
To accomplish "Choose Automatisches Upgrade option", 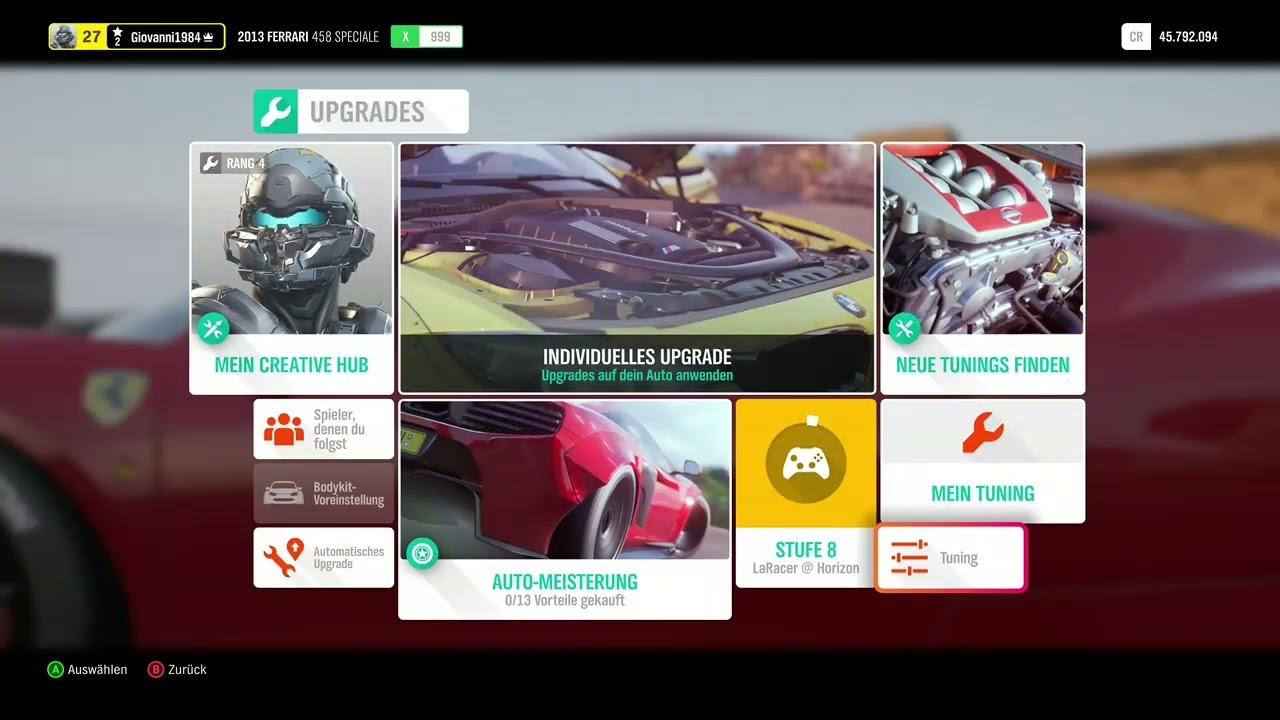I will pos(324,557).
